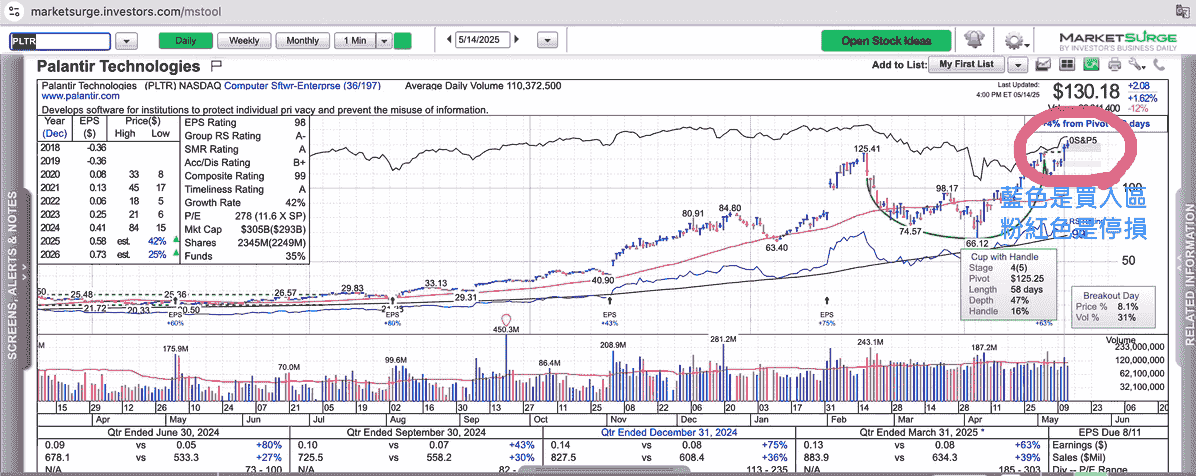The height and width of the screenshot is (476, 1196).
Task: Open the www.palantir.com link
Action: pos(81,96)
